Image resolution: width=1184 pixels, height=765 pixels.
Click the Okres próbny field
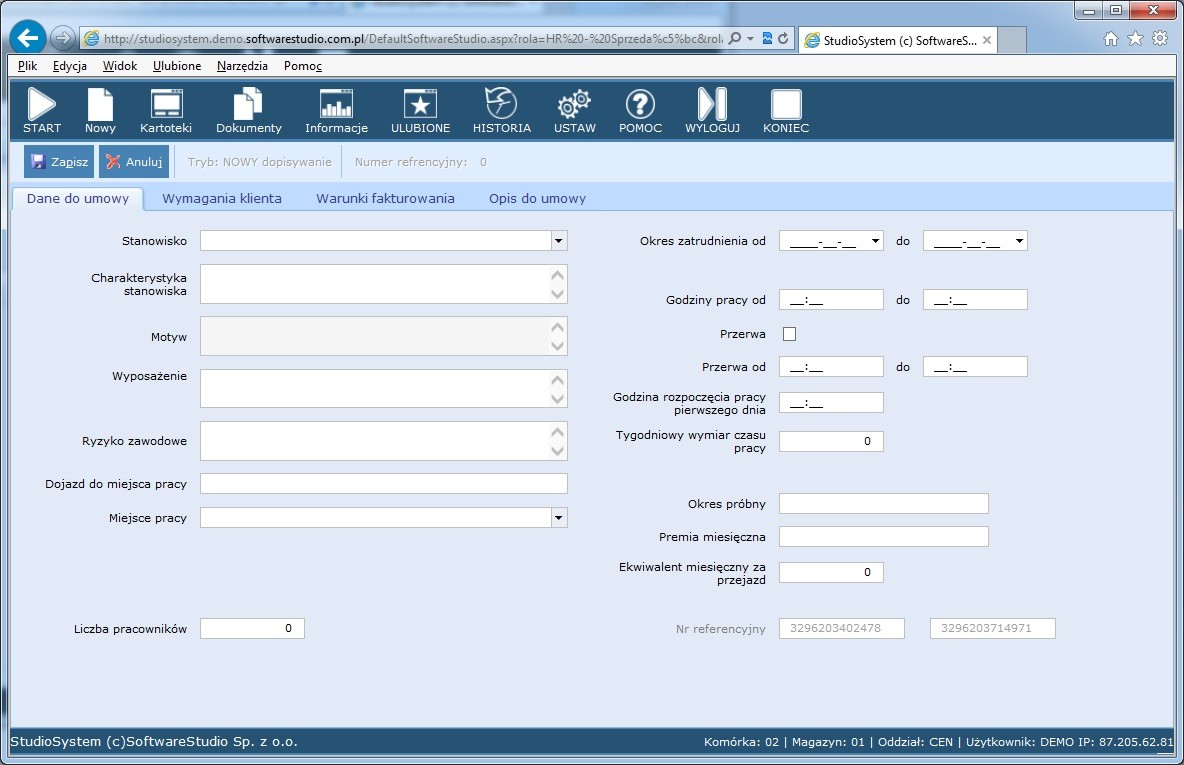883,504
